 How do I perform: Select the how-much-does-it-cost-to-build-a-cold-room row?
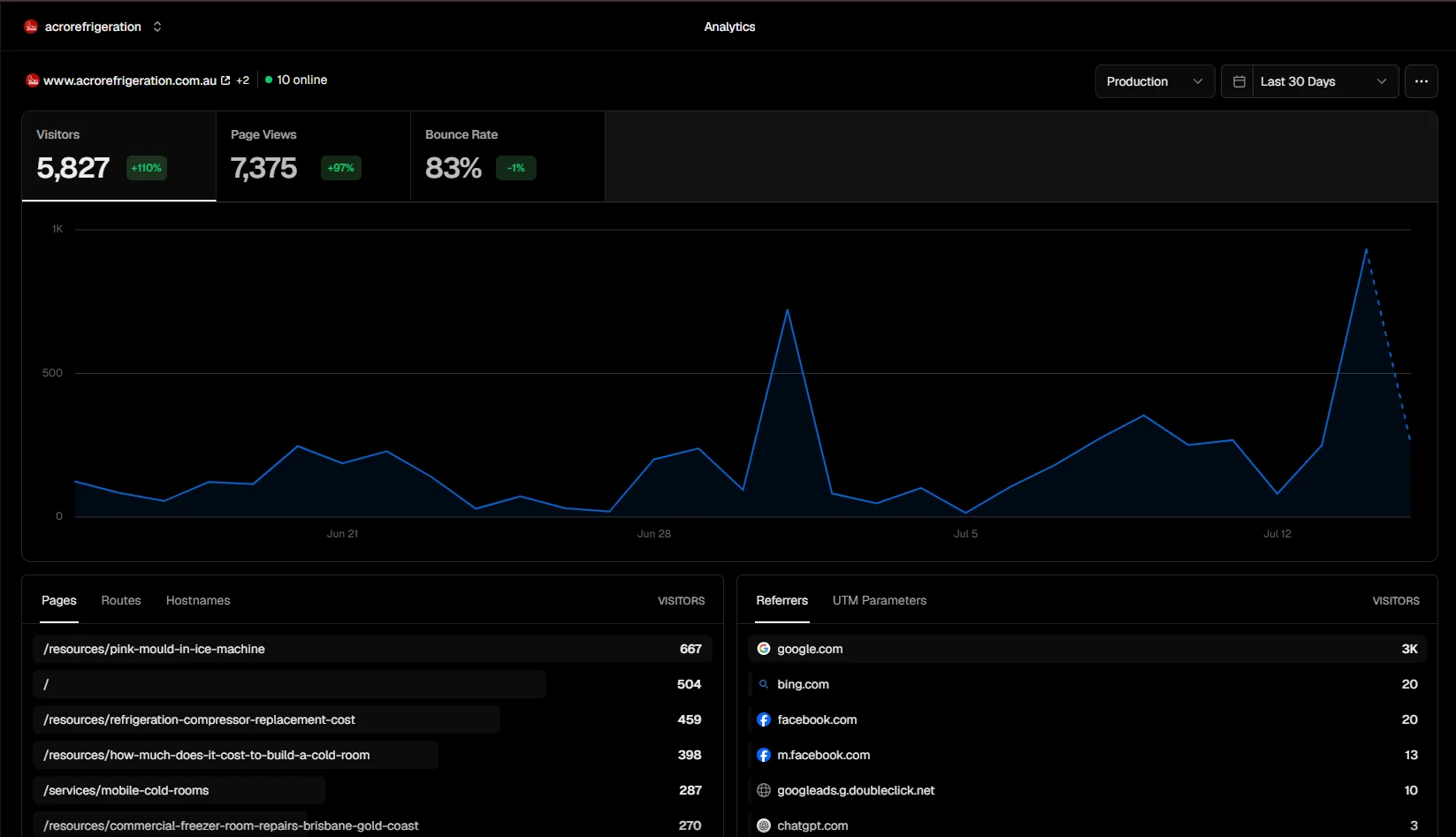tap(372, 755)
